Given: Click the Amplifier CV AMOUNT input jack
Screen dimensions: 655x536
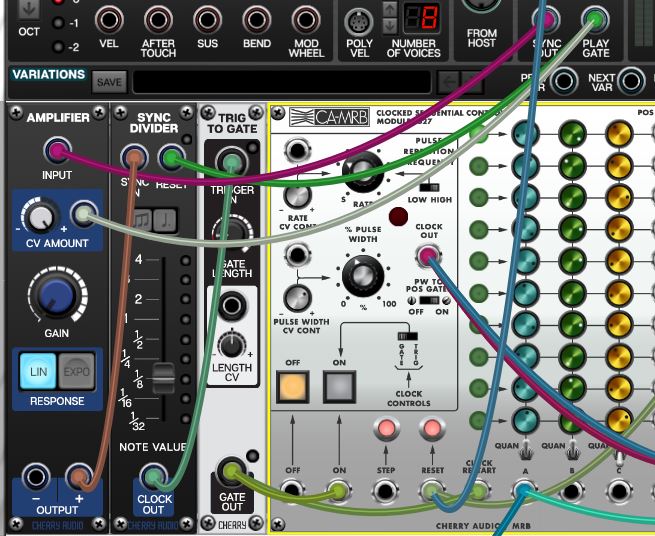Looking at the screenshot, I should pos(84,214).
